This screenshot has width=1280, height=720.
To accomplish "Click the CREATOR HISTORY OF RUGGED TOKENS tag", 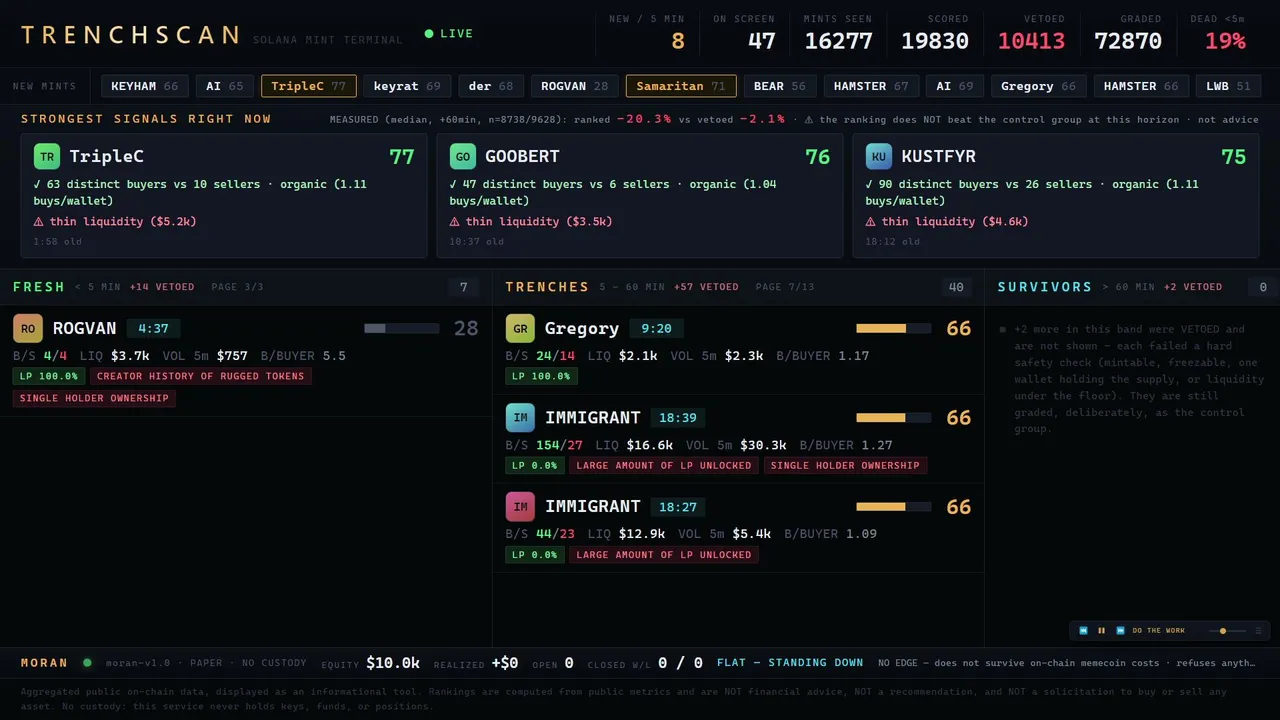I will (x=202, y=376).
